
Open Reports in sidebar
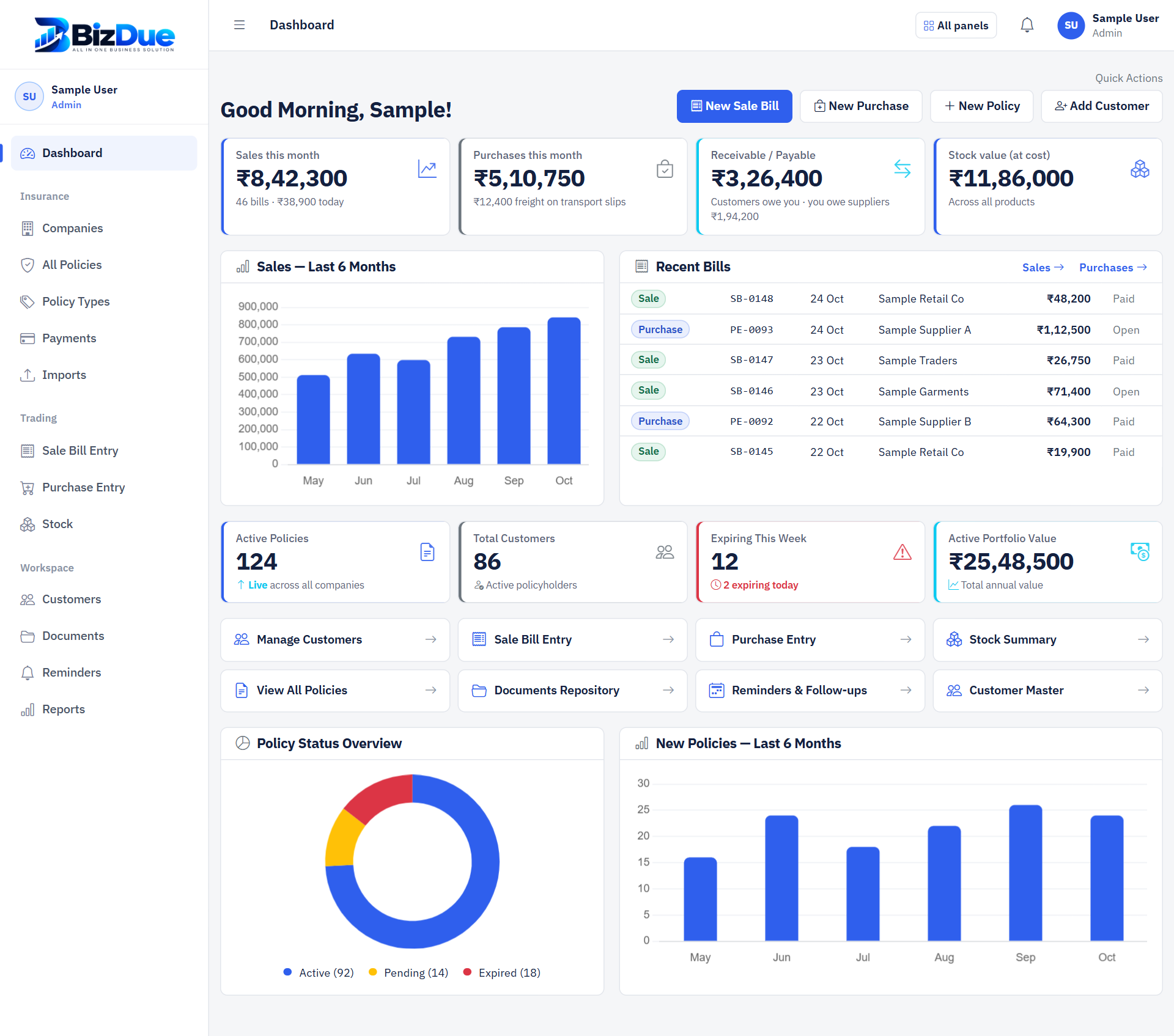click(104, 709)
